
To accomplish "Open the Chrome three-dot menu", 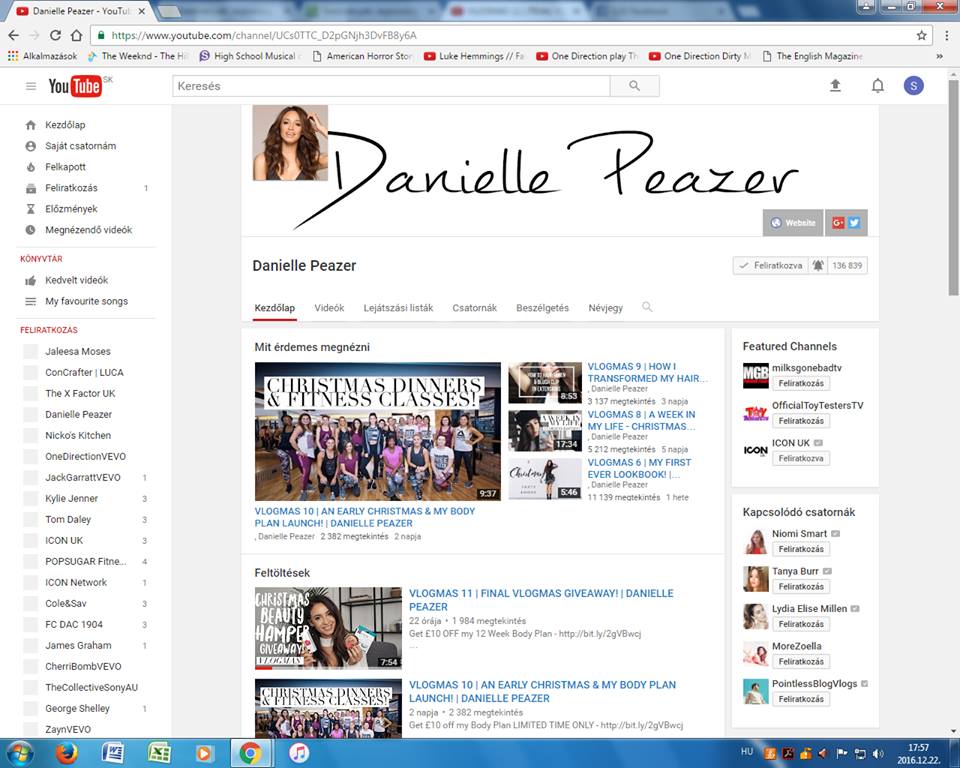I will (947, 36).
